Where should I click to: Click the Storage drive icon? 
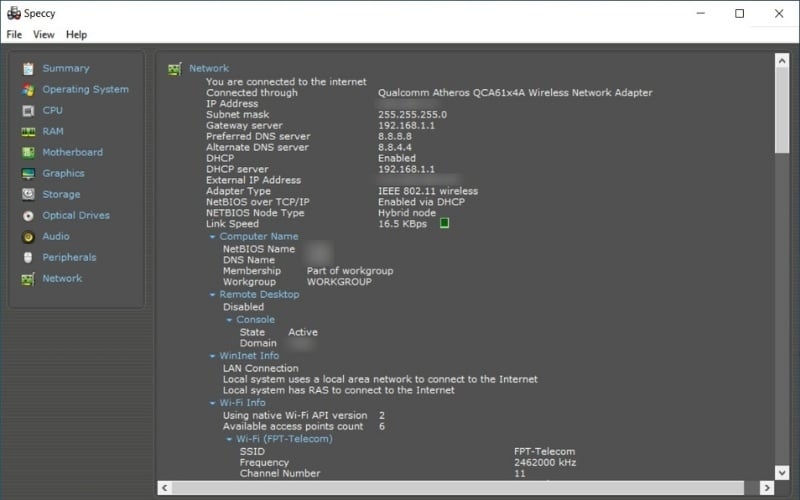click(x=26, y=194)
